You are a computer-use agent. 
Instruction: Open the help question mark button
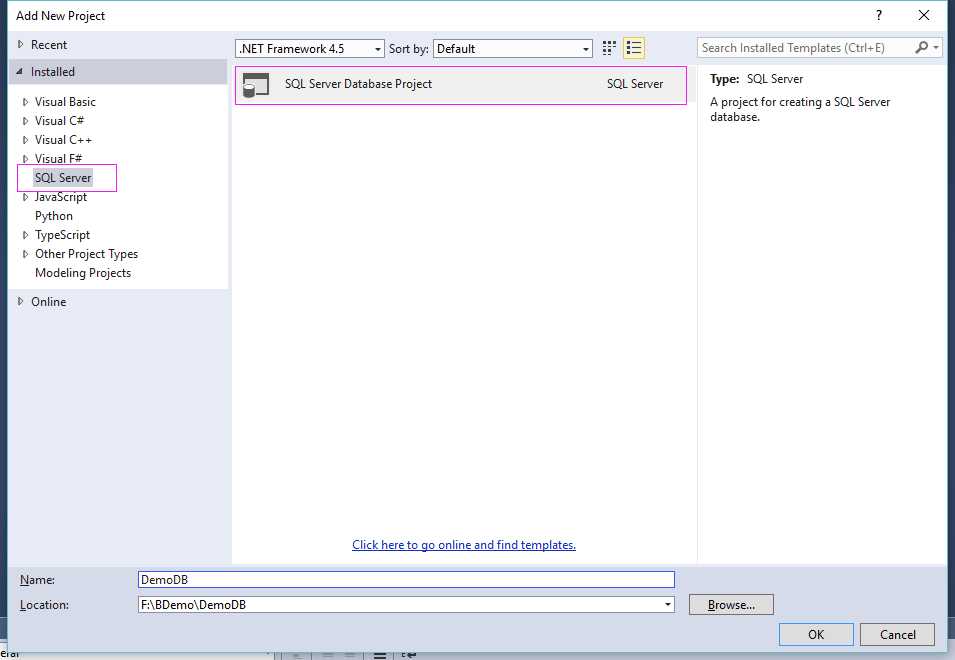tap(878, 15)
